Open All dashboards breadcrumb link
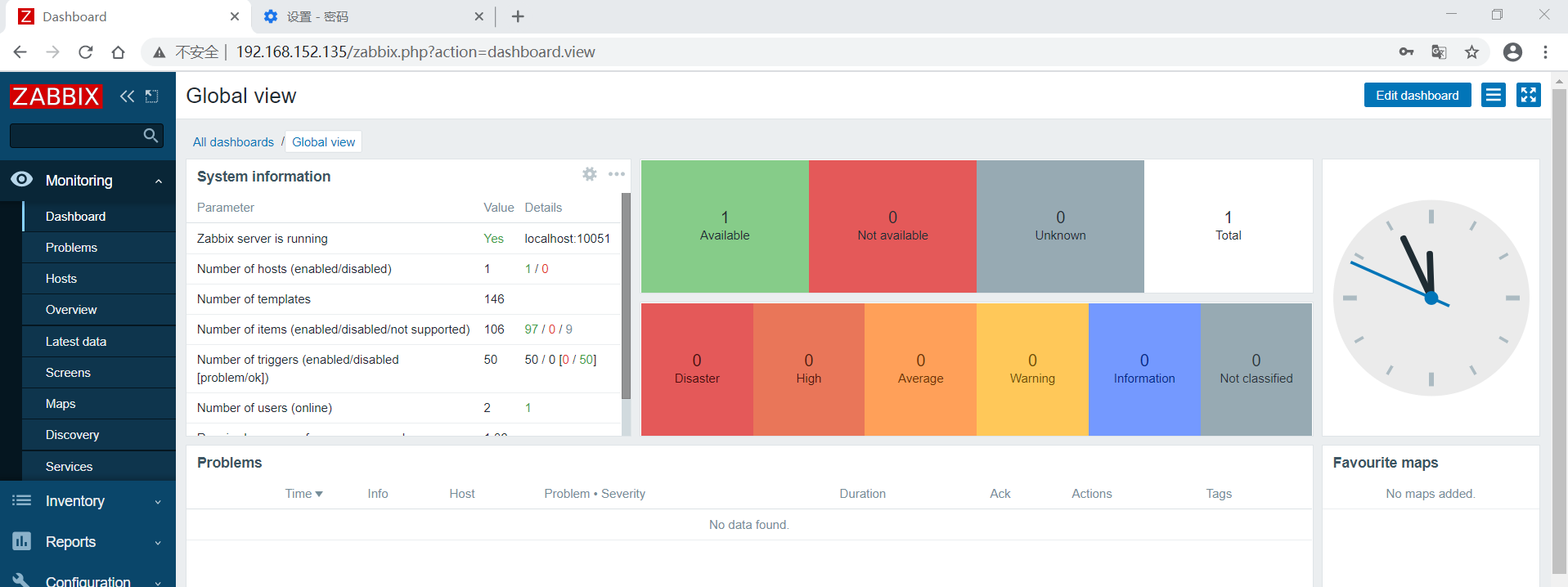1568x587 pixels. 233,142
